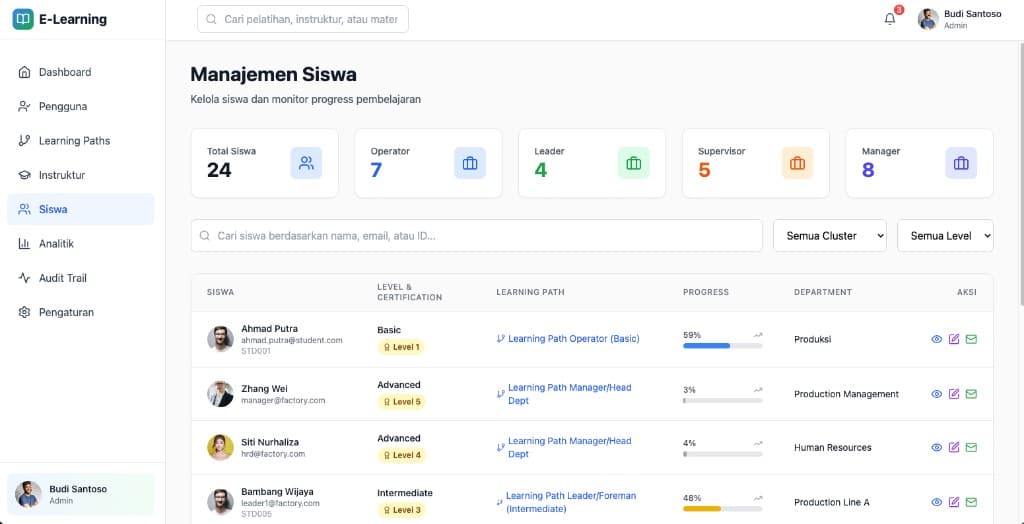1024x524 pixels.
Task: View Siti Nurhaliza details with eye icon
Action: point(937,447)
